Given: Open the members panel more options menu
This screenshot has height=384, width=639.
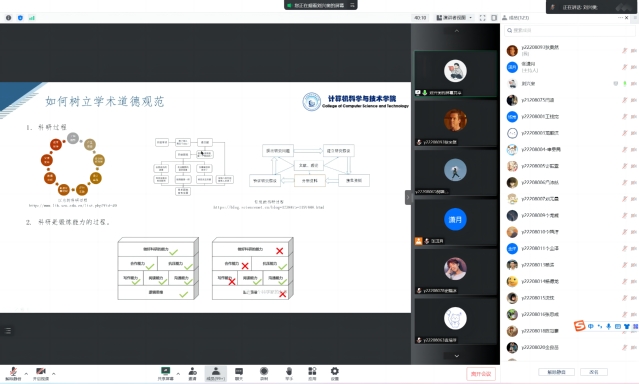Looking at the screenshot, I should [620, 18].
